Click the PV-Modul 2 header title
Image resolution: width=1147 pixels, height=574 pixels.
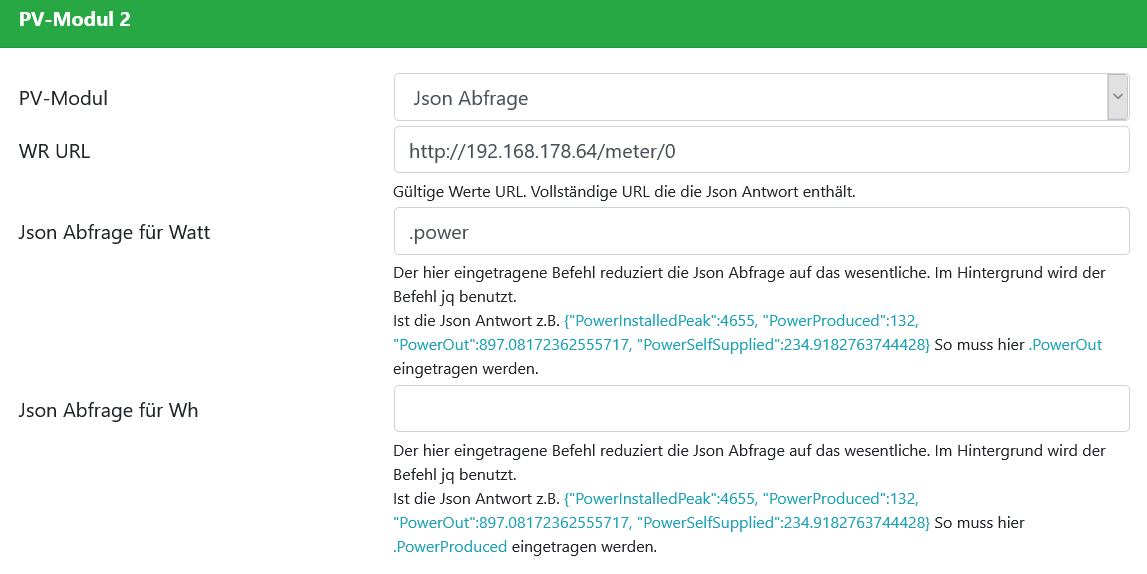[x=74, y=19]
